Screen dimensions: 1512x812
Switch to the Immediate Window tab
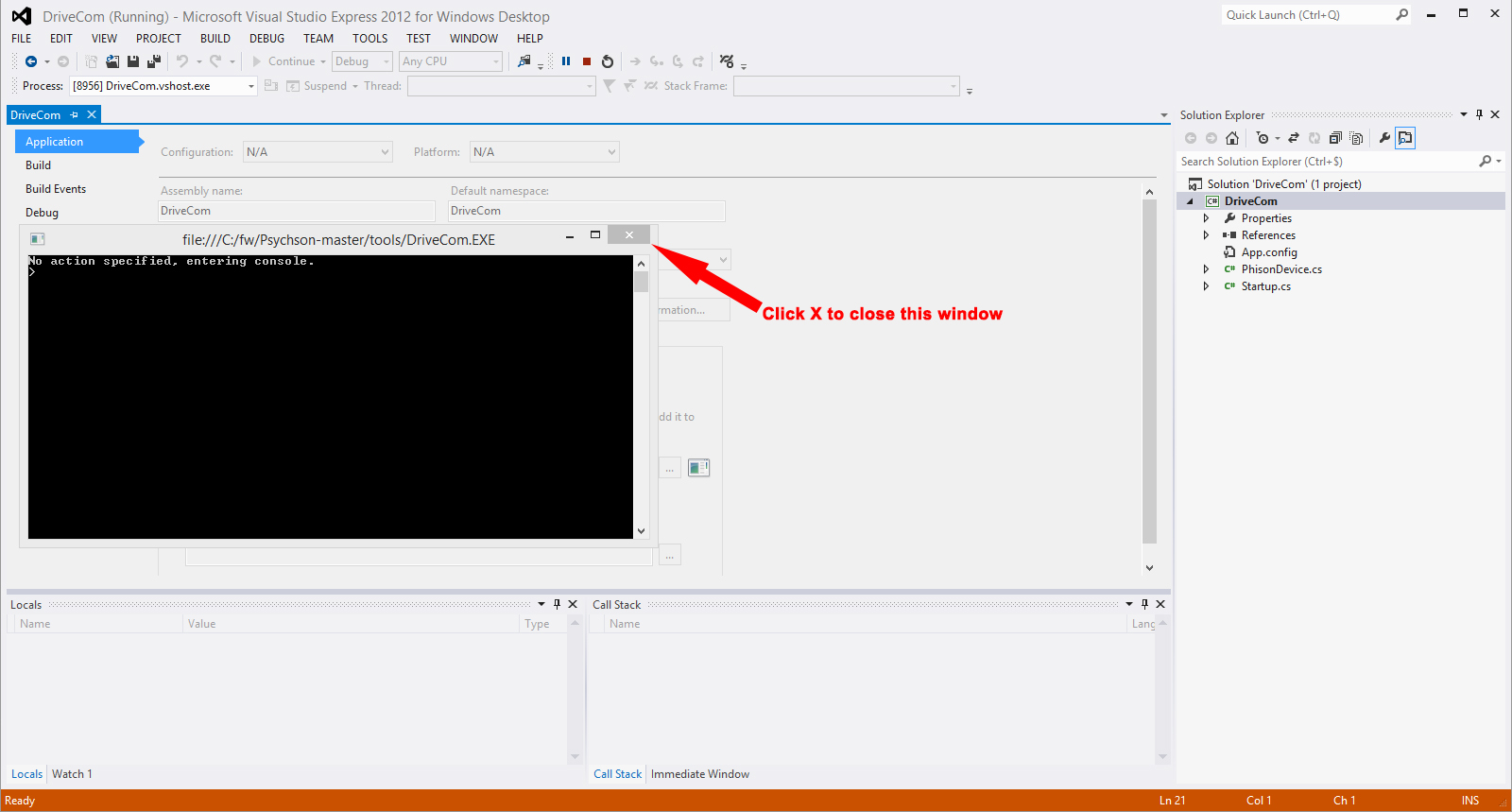click(700, 774)
